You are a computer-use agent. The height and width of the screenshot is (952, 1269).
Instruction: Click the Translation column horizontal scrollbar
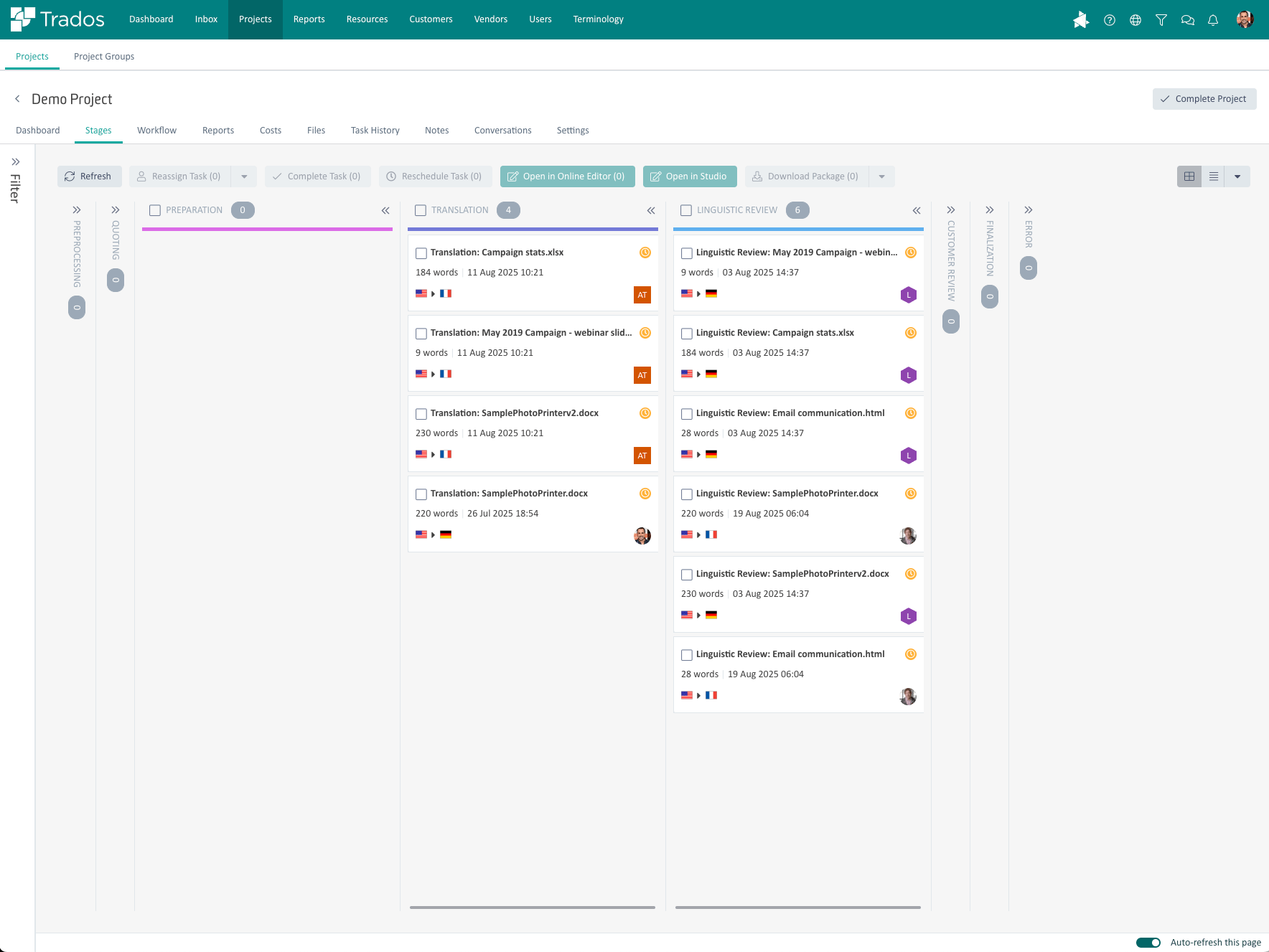click(x=533, y=908)
